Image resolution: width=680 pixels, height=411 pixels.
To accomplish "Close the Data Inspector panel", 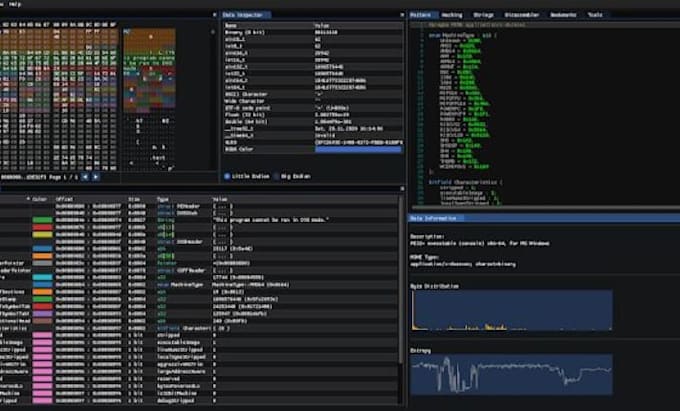I will pos(402,15).
